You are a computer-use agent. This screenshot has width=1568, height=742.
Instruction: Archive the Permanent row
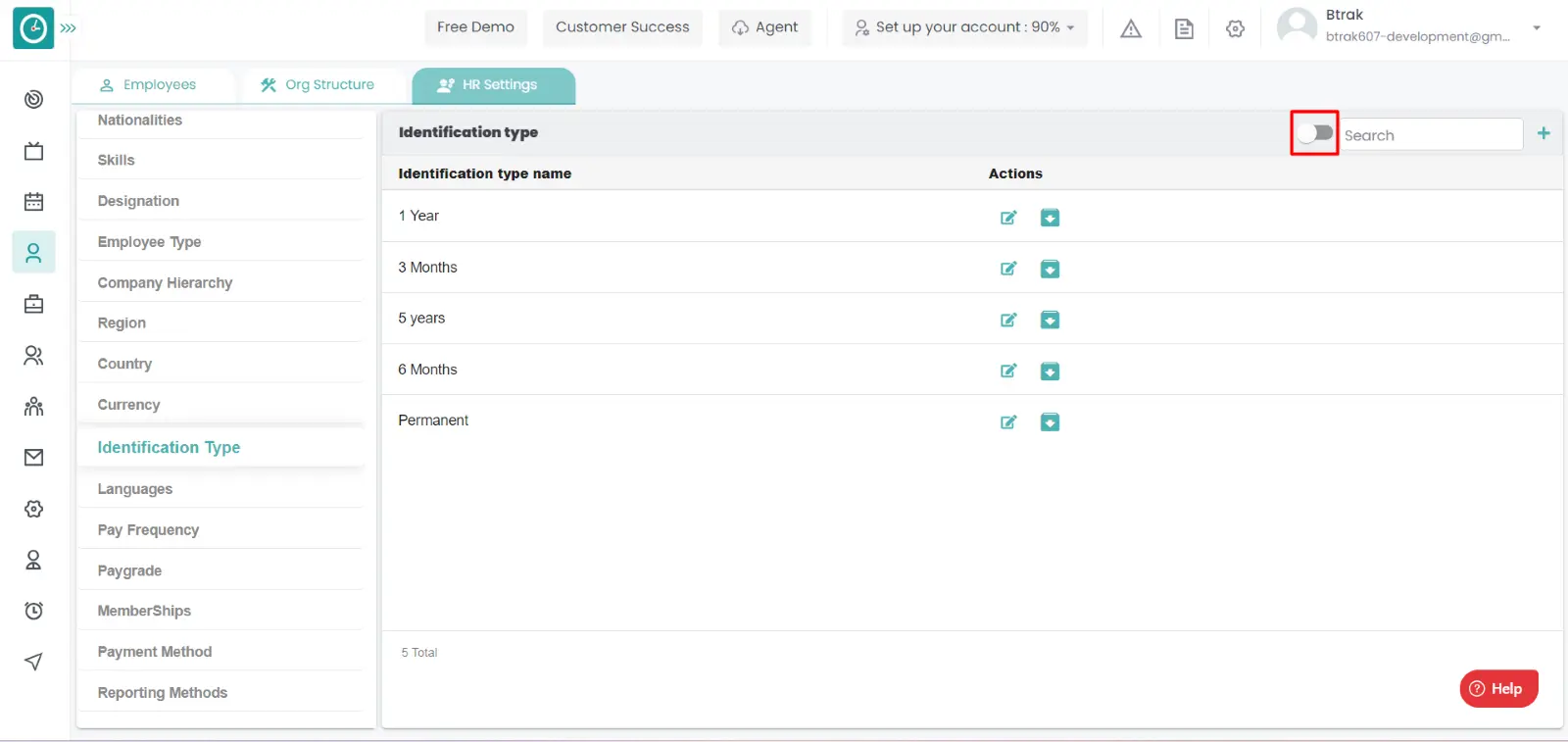1050,422
